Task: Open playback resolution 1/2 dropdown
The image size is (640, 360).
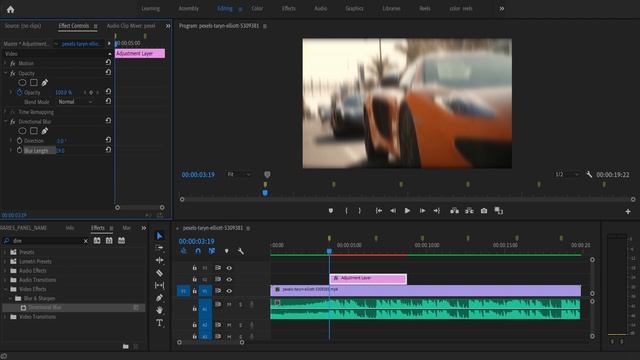Action: coord(567,174)
